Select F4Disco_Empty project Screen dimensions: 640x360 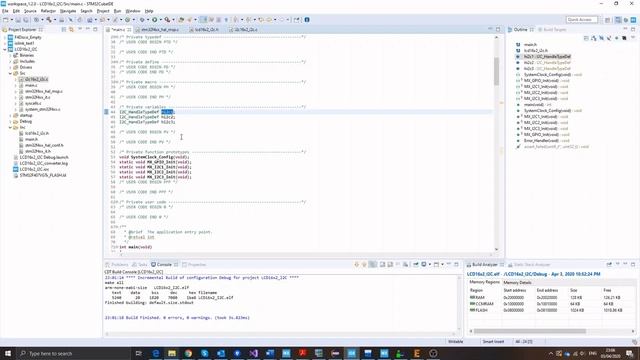click(28, 37)
